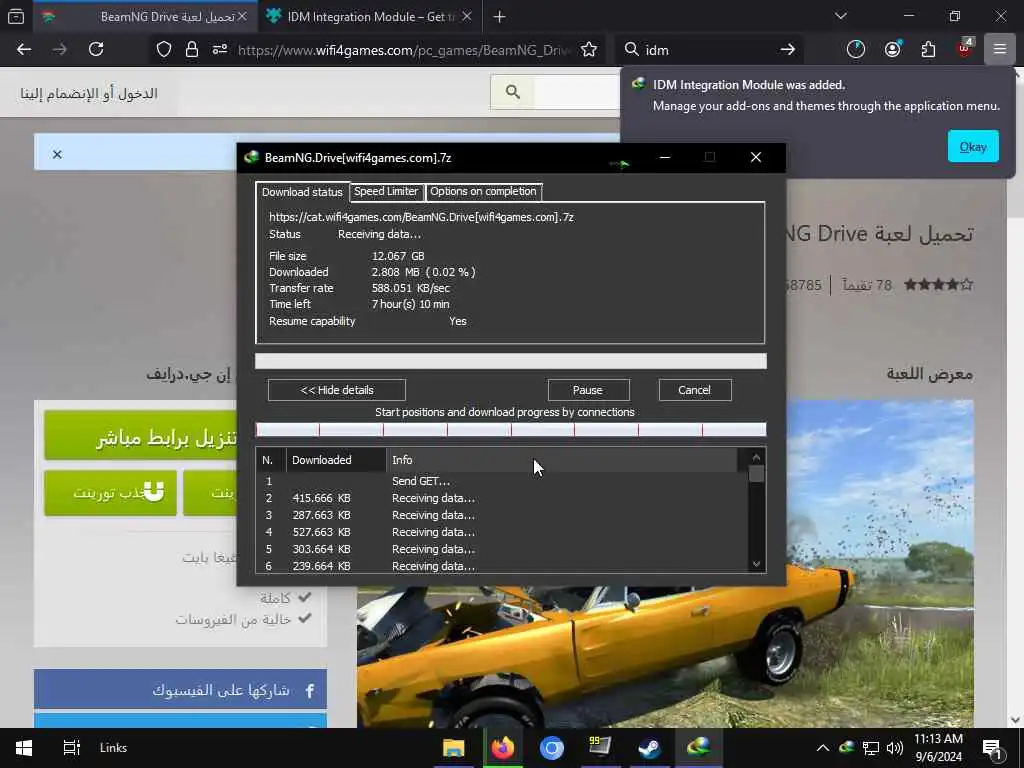Click the main download progress bar
Screen dimensions: 1024x768
click(511, 361)
